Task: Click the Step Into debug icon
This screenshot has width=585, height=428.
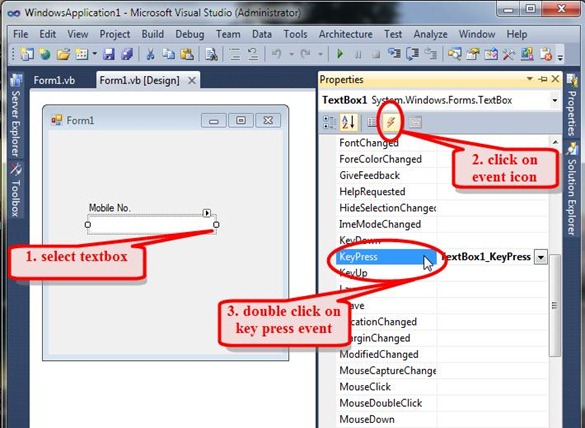Action: 394,54
